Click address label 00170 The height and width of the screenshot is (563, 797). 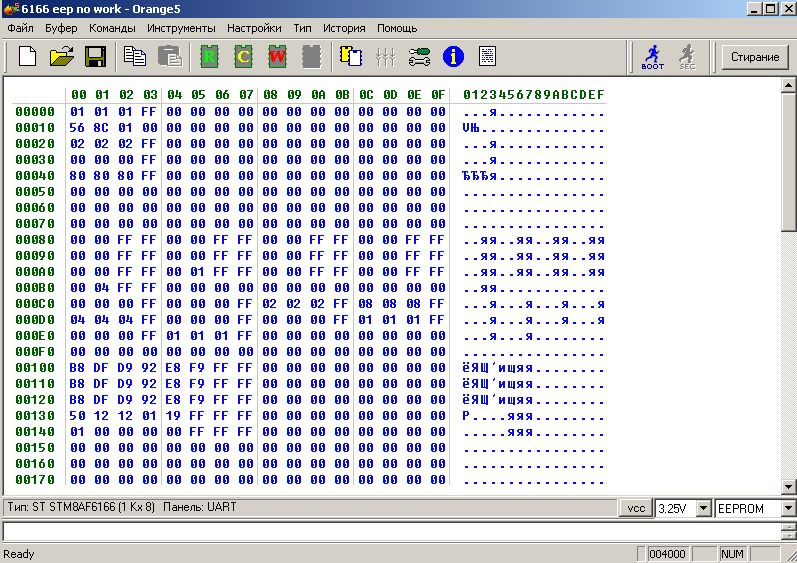pyautogui.click(x=35, y=480)
